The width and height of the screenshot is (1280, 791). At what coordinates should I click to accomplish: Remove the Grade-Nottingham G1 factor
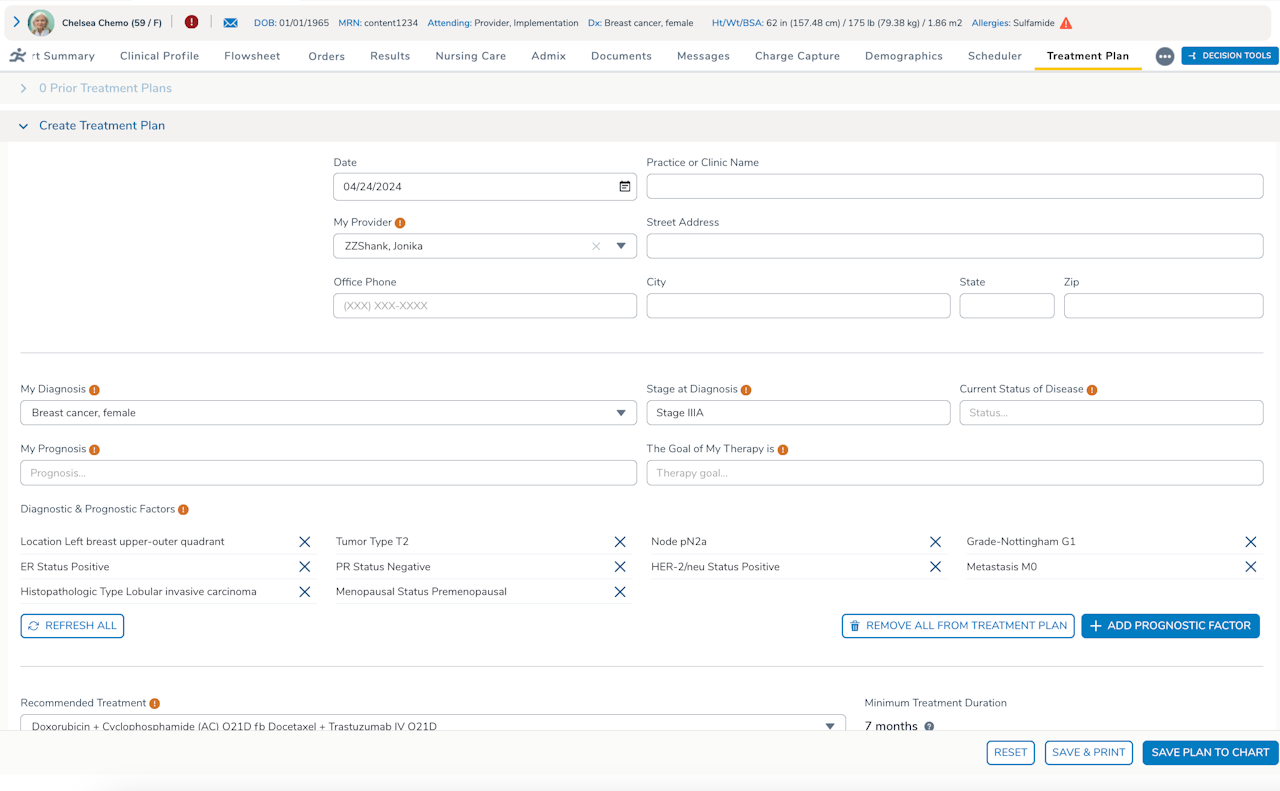click(x=1250, y=542)
